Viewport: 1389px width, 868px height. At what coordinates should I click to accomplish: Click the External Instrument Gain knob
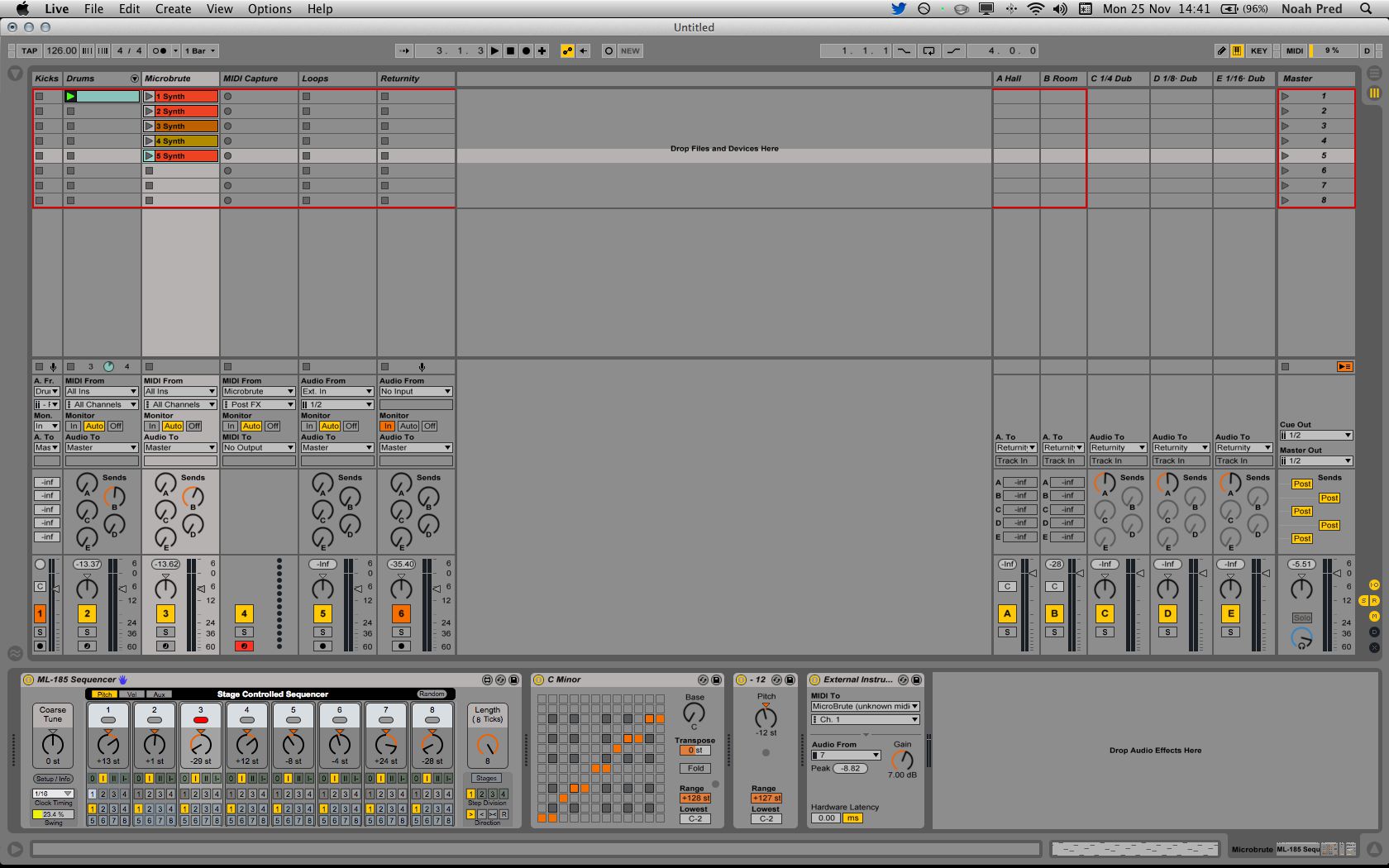pyautogui.click(x=902, y=760)
